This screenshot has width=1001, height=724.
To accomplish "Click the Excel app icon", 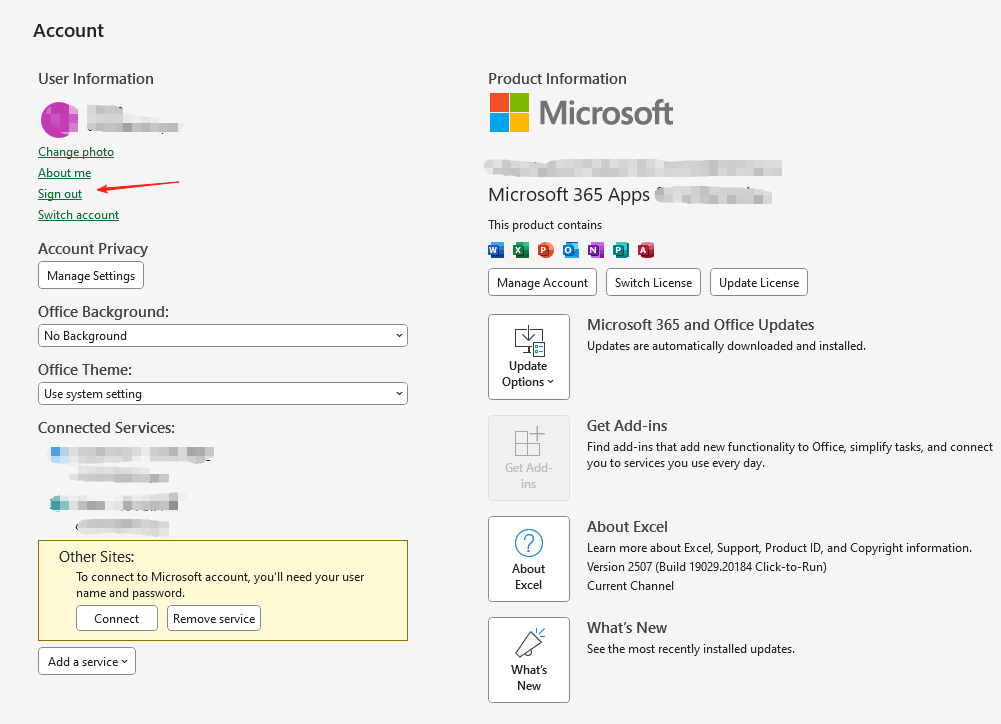I will tap(521, 250).
